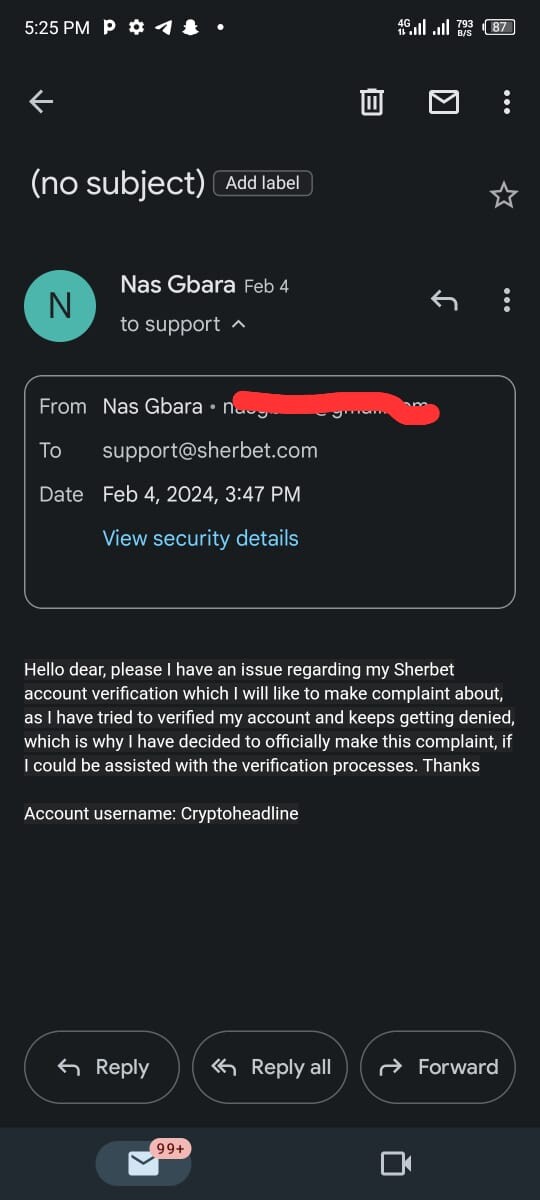
Task: Mark email as unread envelope icon
Action: pos(443,101)
